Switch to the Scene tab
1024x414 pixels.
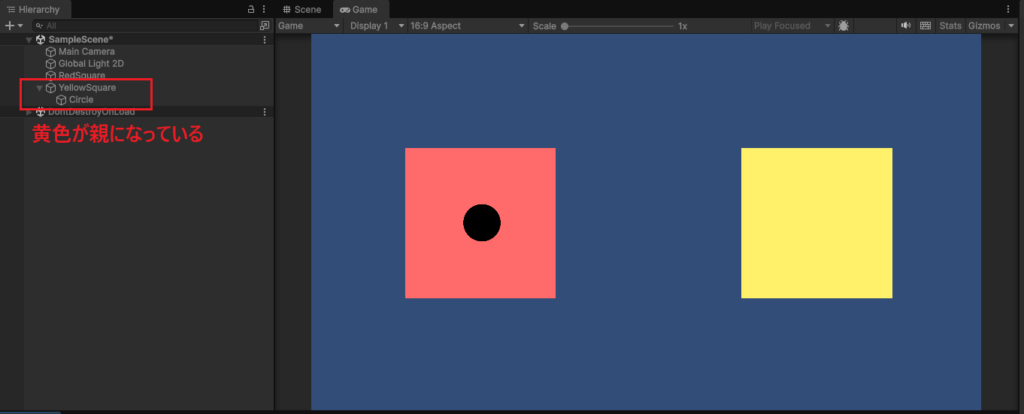(302, 9)
